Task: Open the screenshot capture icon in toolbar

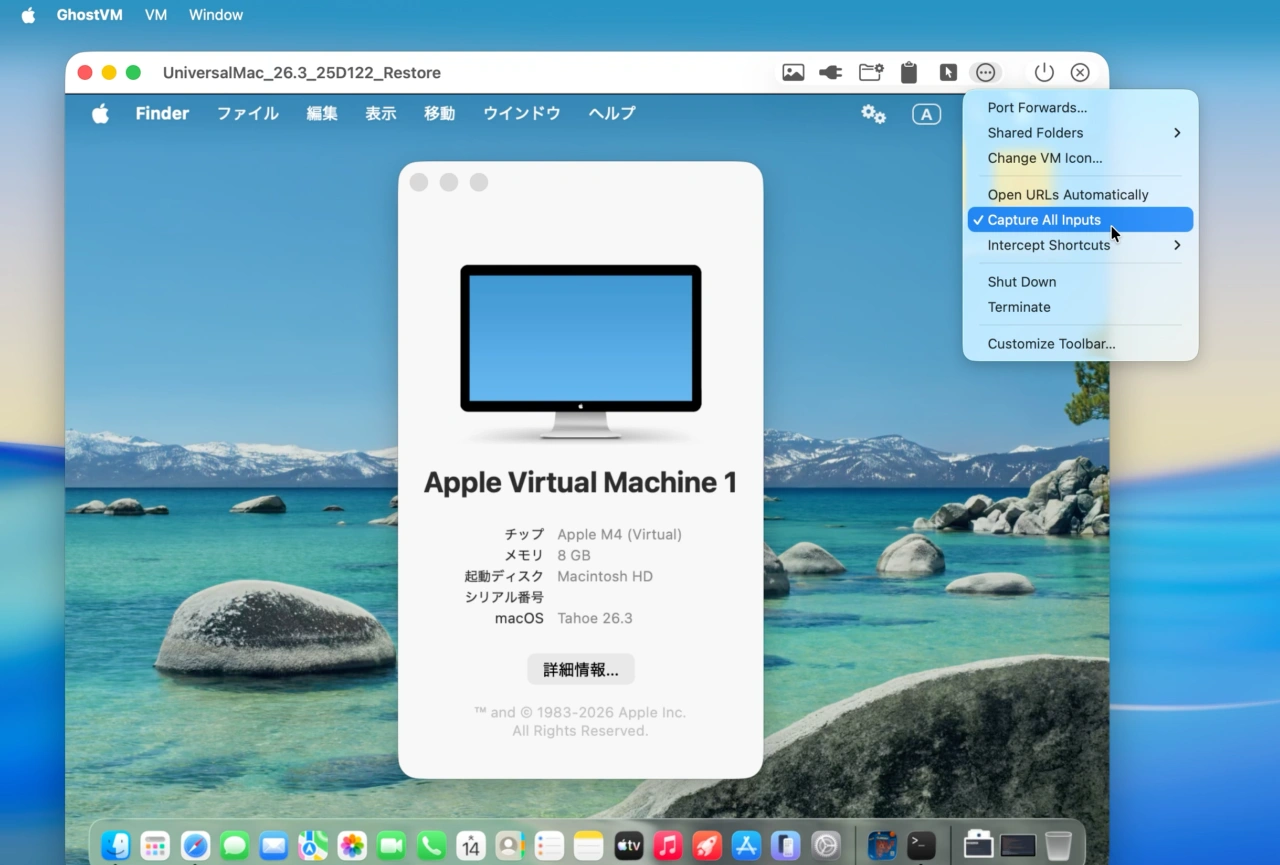Action: [793, 72]
